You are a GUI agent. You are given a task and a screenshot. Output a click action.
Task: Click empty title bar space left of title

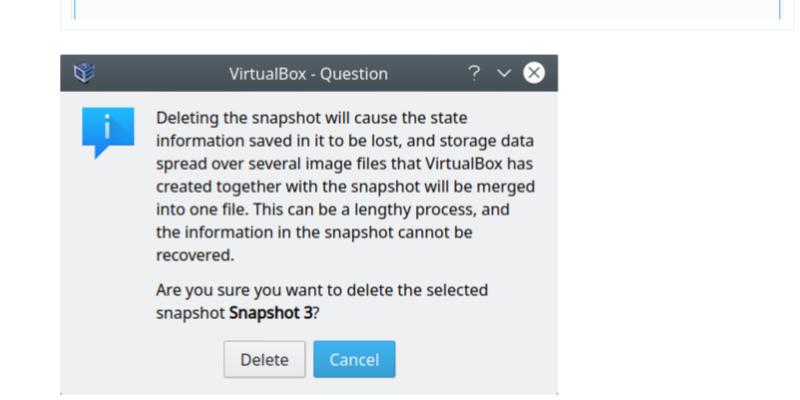pos(160,74)
